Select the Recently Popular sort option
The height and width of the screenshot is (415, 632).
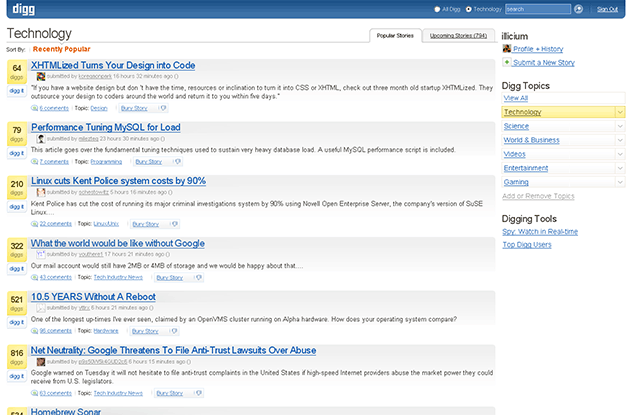62,49
